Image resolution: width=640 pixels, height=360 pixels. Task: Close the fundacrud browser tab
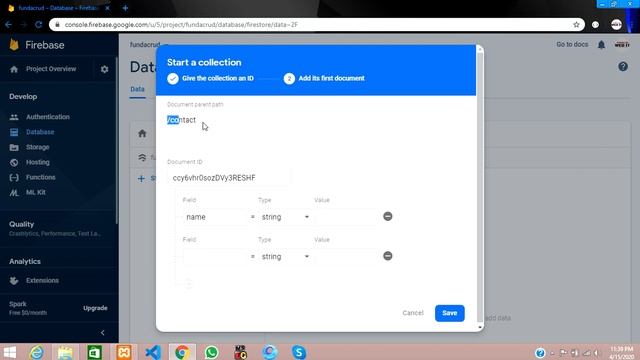click(107, 8)
